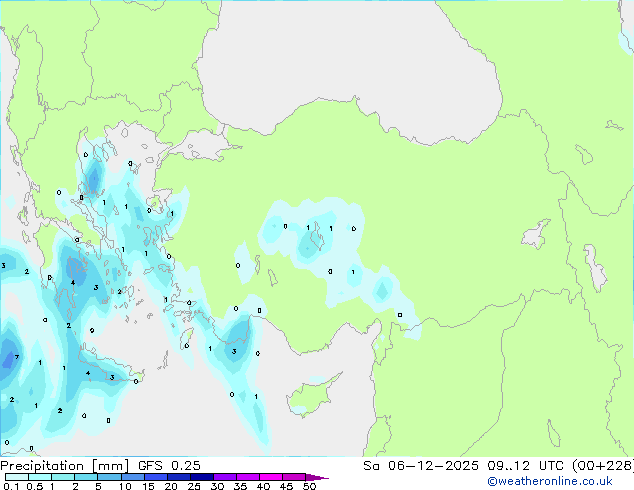
Task: Select the 35–40 mm violet legend swatch
Action: (248, 477)
